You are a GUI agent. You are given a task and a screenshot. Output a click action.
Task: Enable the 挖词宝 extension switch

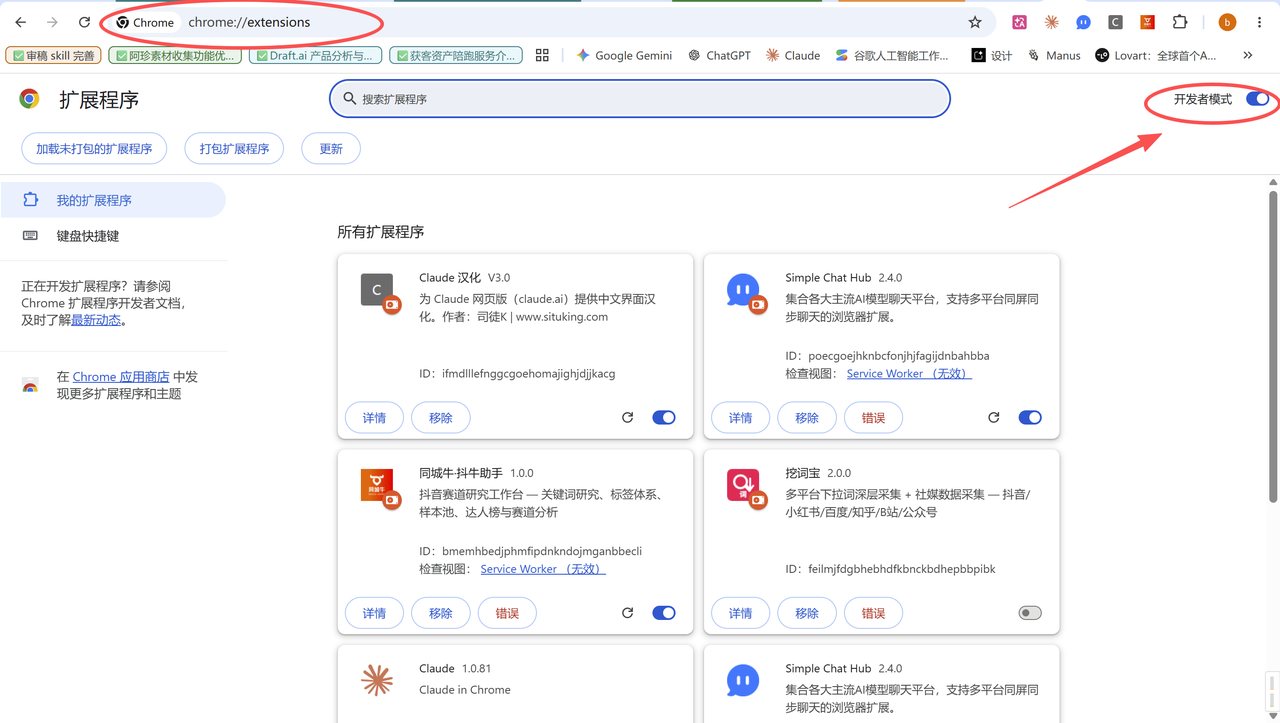(x=1030, y=613)
